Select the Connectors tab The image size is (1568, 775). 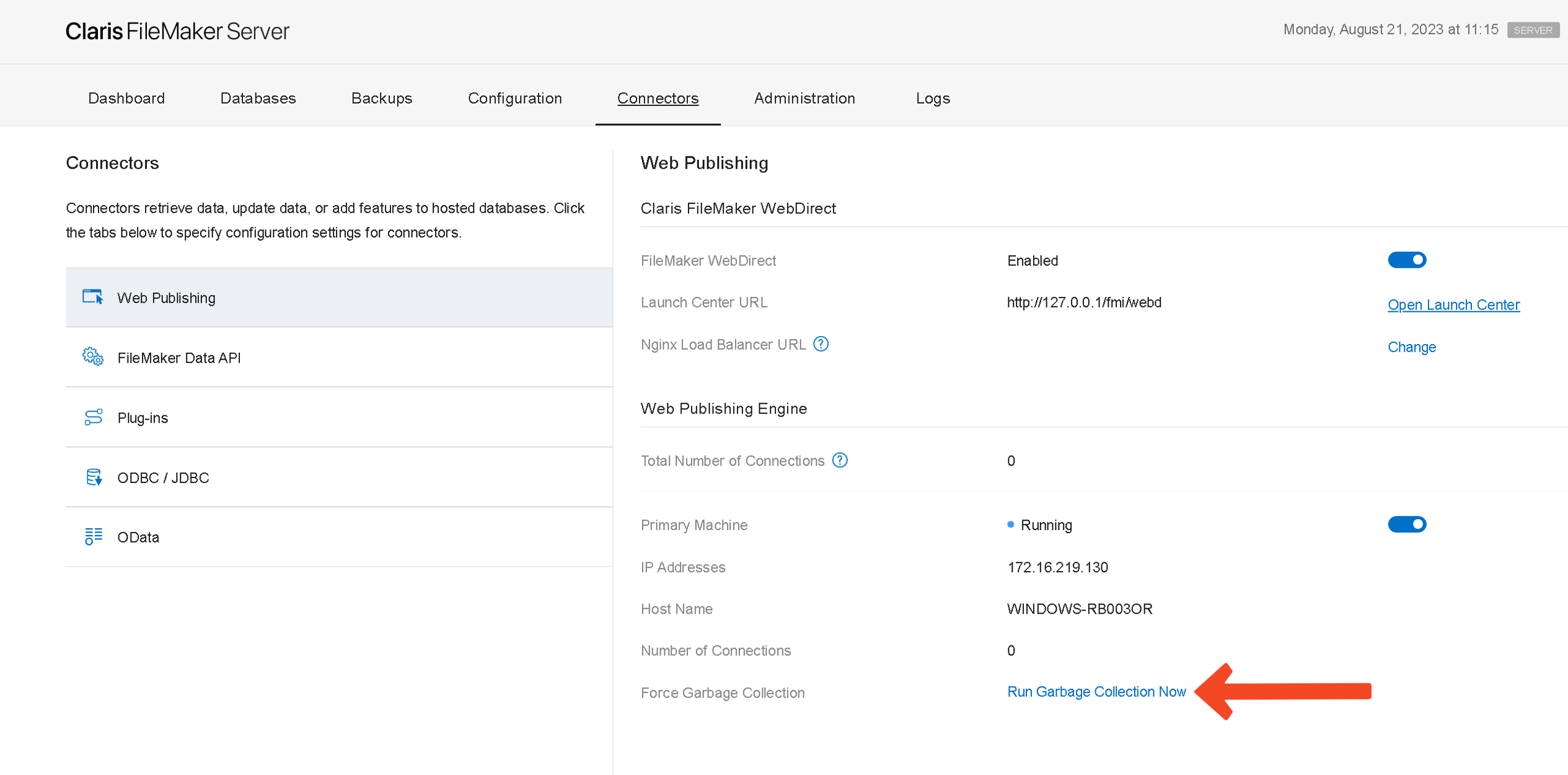click(658, 98)
